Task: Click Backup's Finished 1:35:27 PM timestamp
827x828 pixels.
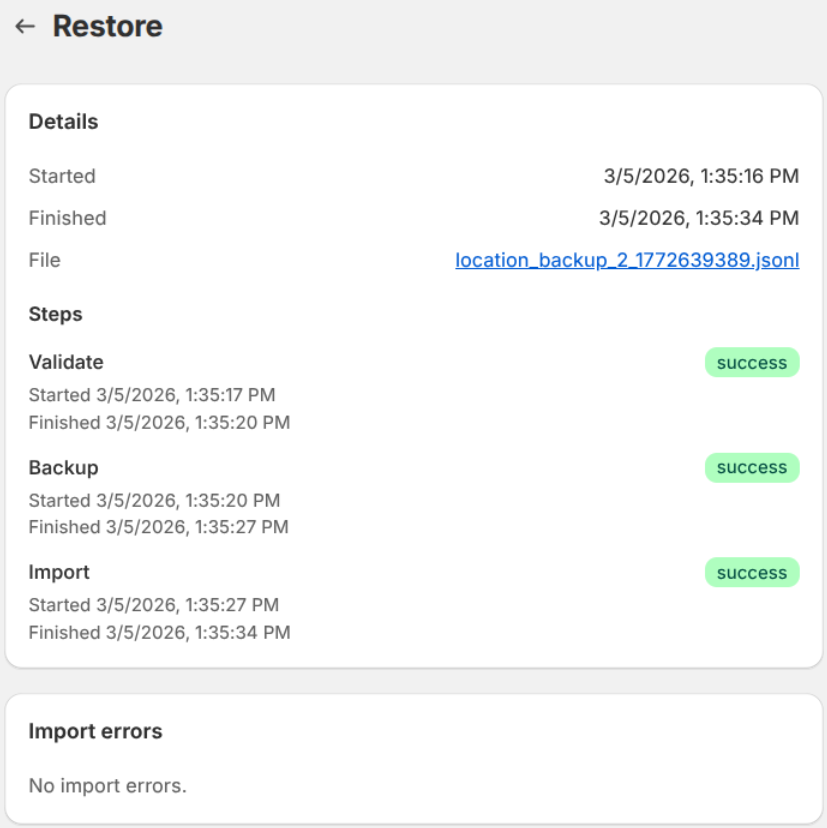Action: coord(159,527)
